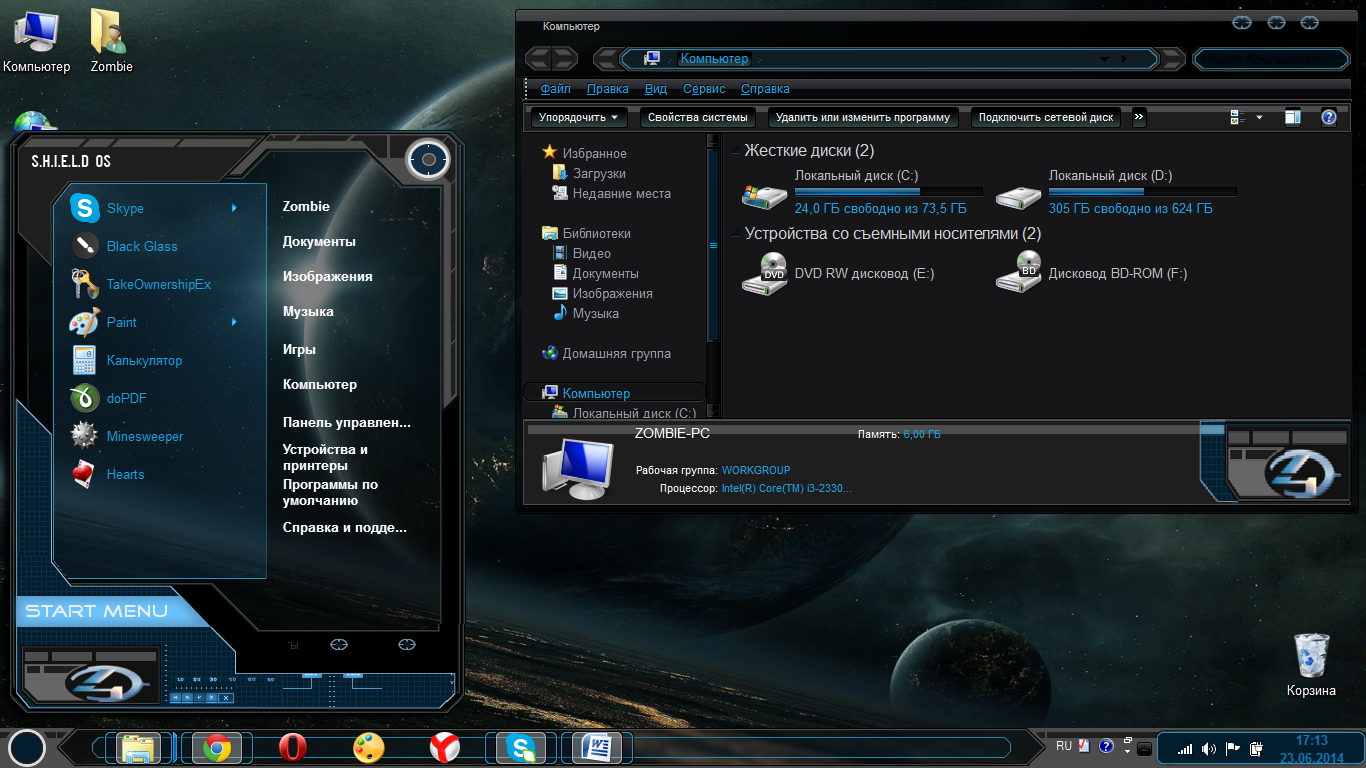Start Minesweeper from the start menu
The width and height of the screenshot is (1366, 768).
coord(145,436)
